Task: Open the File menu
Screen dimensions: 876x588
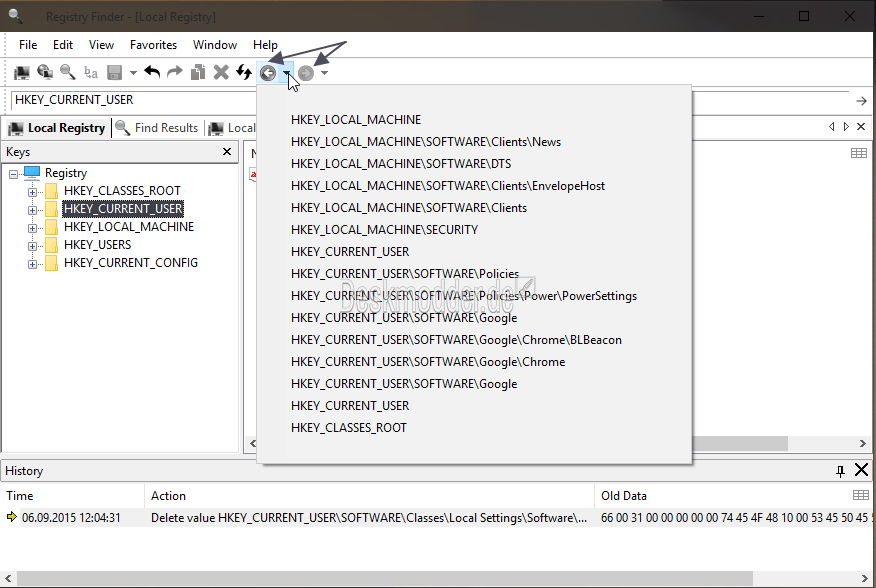Action: click(28, 45)
